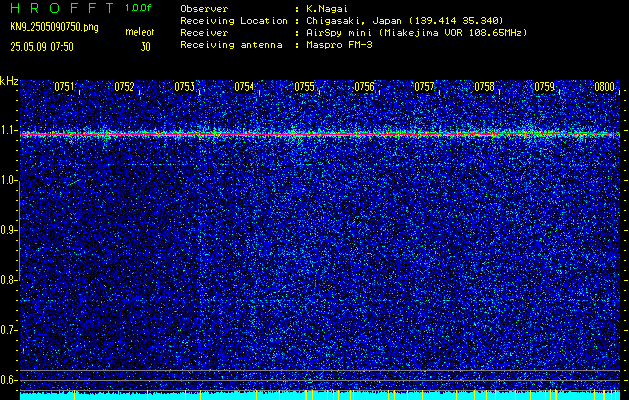Click the Receiving antenna field label

pyautogui.click(x=231, y=45)
